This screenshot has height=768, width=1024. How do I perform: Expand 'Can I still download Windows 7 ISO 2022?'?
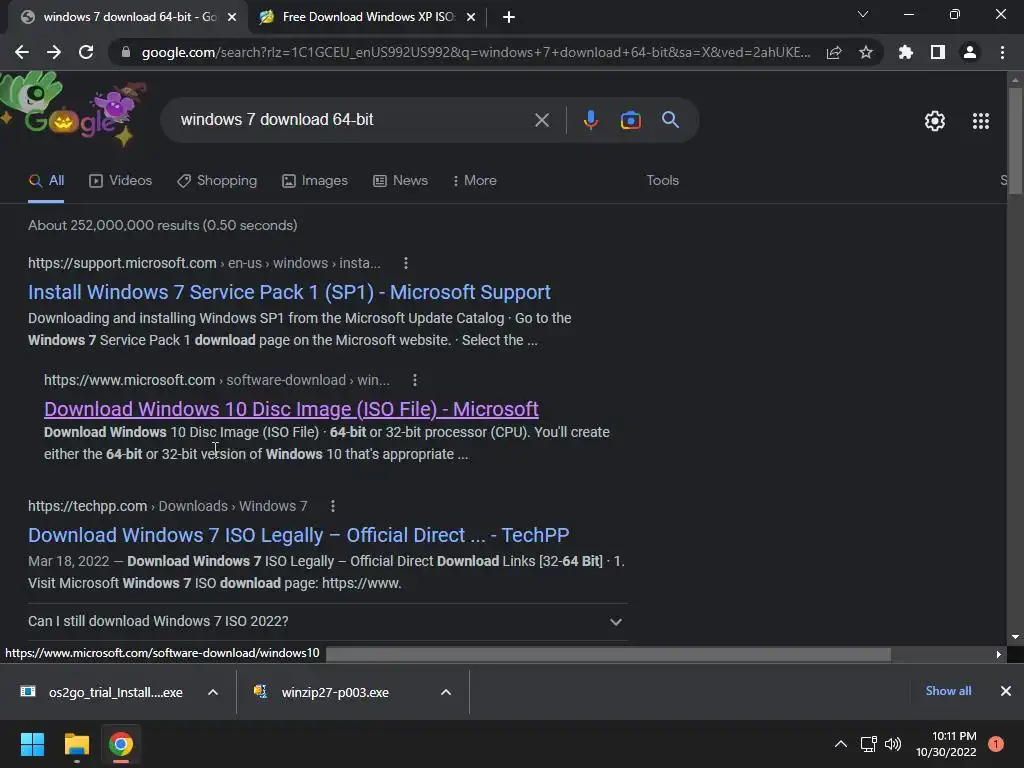tap(327, 621)
